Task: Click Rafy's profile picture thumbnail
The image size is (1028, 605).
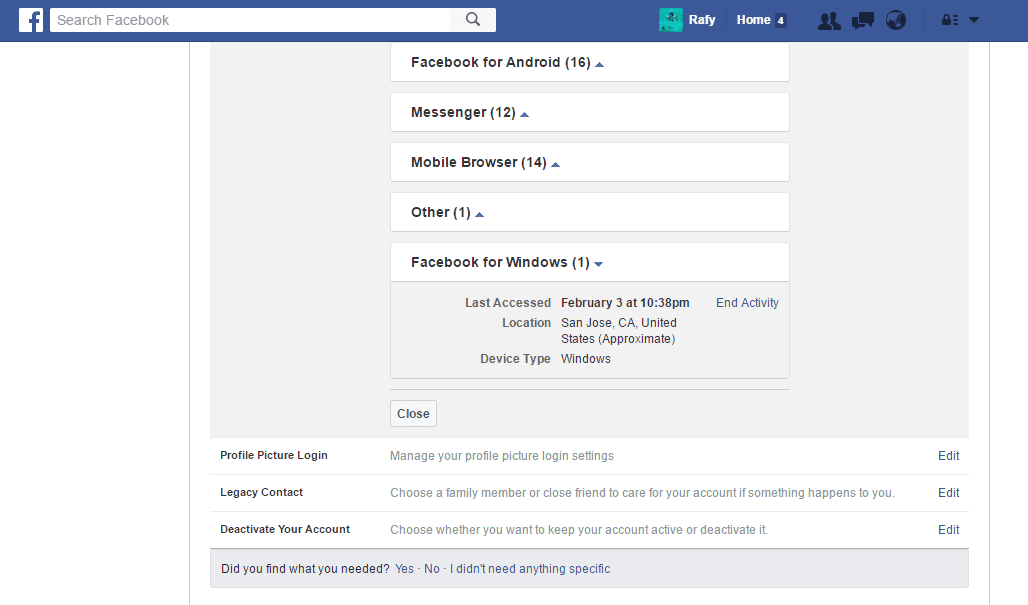Action: [x=669, y=19]
